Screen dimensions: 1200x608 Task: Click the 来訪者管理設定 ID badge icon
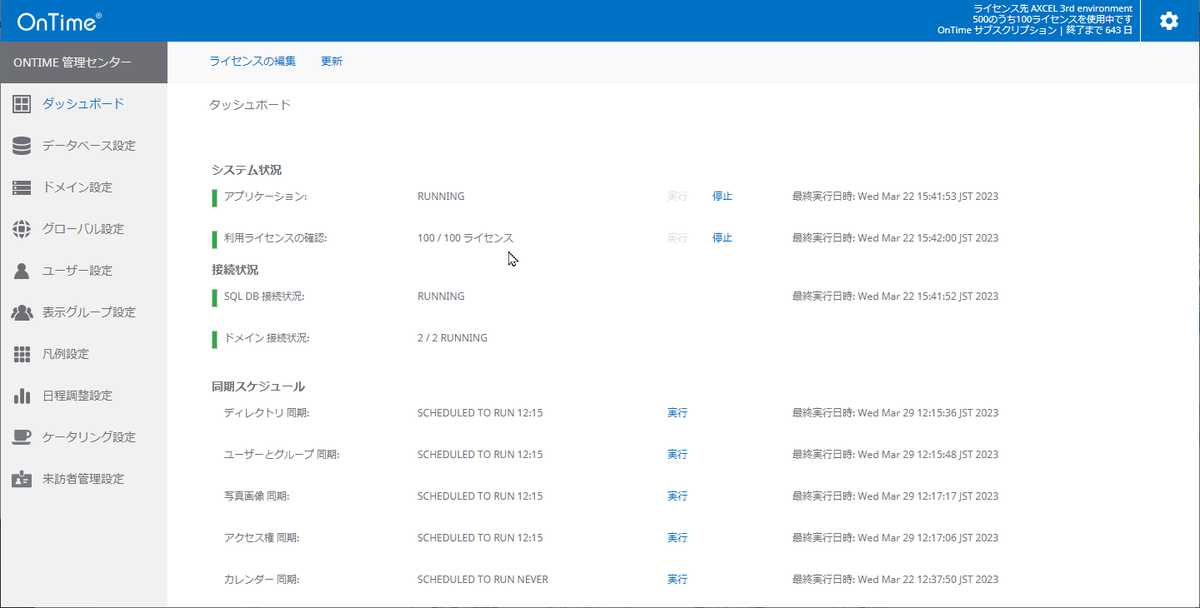(21, 479)
